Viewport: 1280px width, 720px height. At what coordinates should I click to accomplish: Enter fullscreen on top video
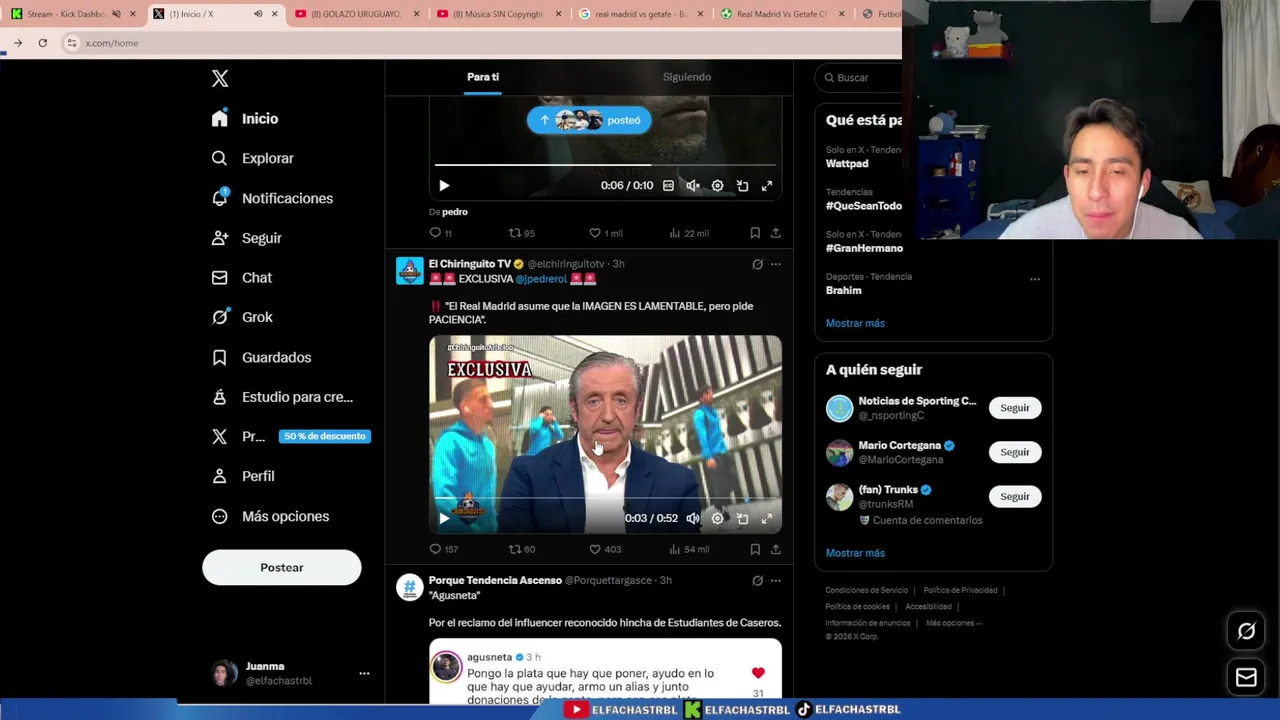[x=767, y=186]
